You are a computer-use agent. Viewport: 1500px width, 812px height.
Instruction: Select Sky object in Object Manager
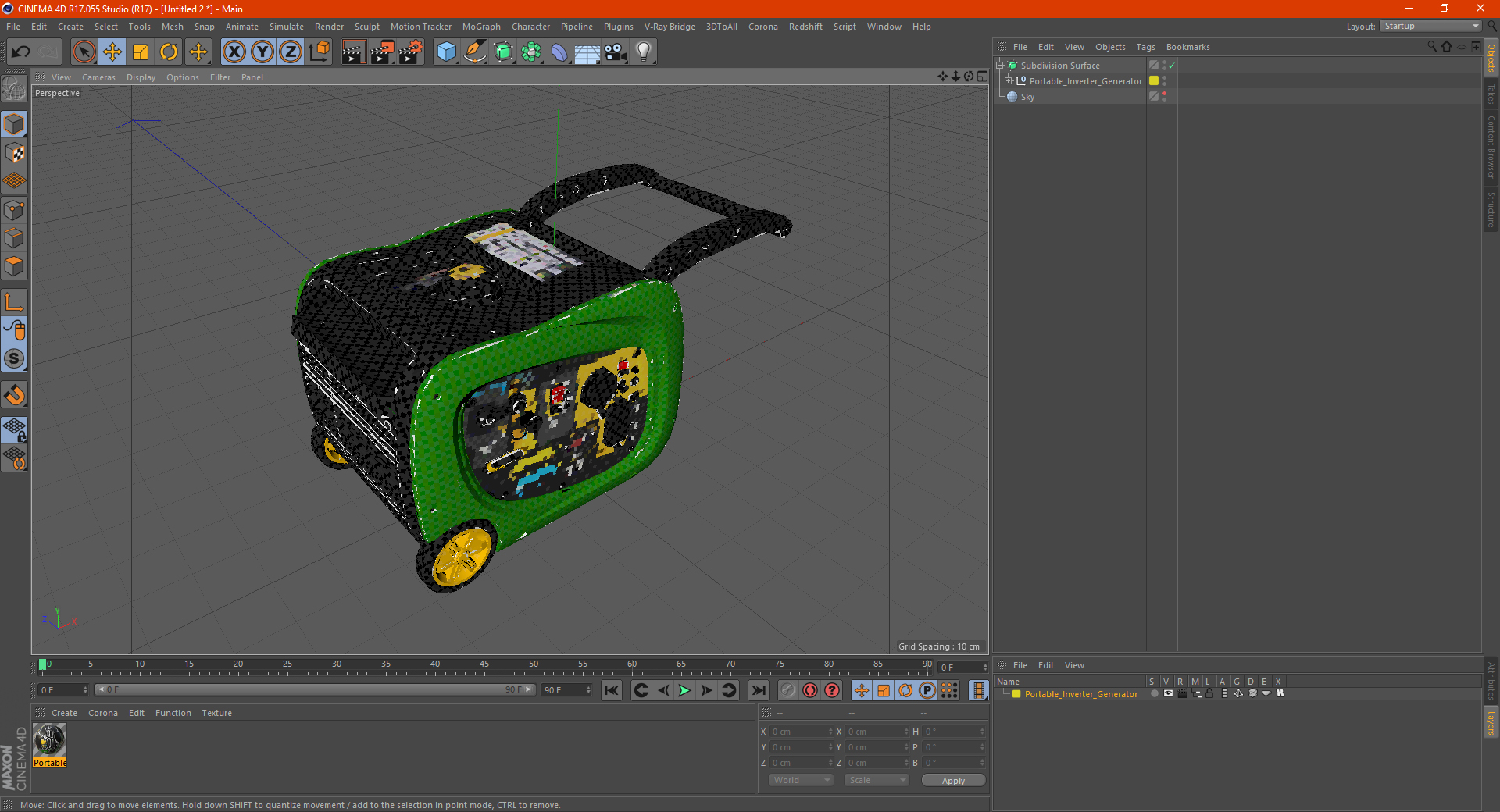pyautogui.click(x=1027, y=97)
